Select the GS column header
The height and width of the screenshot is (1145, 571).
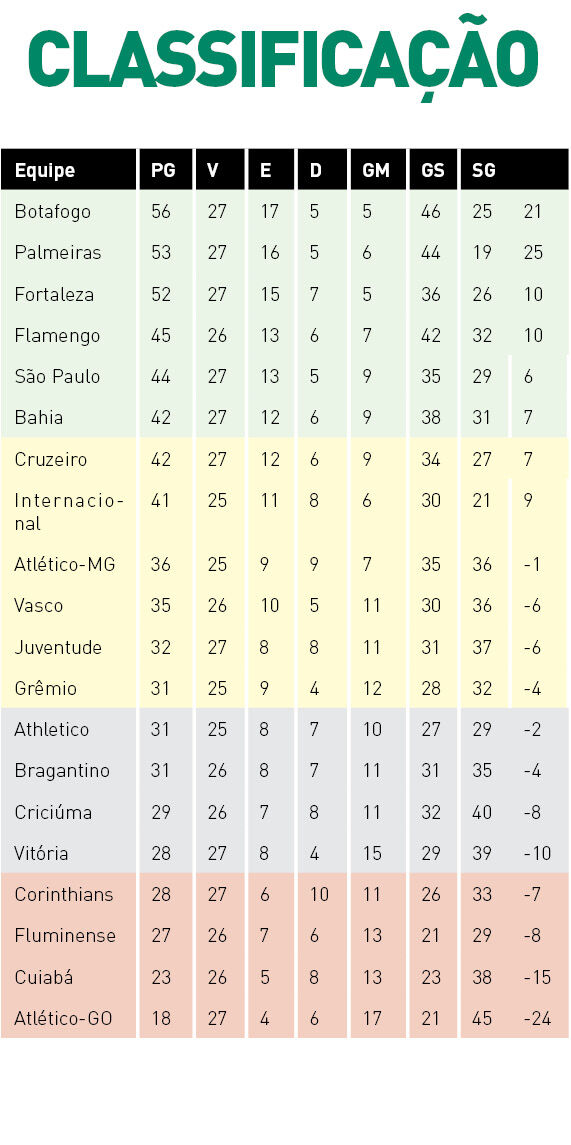coord(432,170)
